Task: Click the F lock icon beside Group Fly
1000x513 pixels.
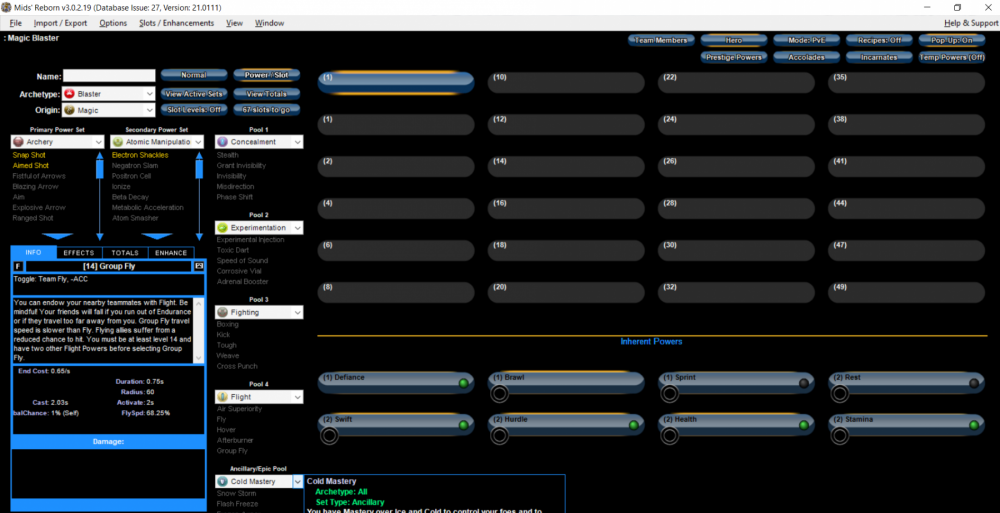Action: (16, 266)
